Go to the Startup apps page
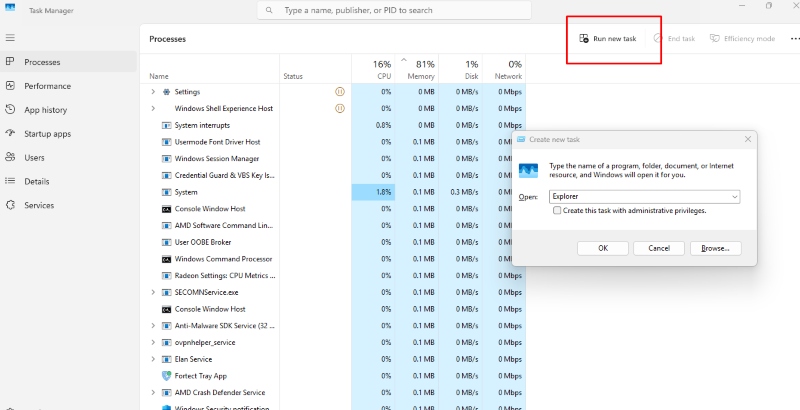Viewport: 800px width, 410px height. coord(68,134)
